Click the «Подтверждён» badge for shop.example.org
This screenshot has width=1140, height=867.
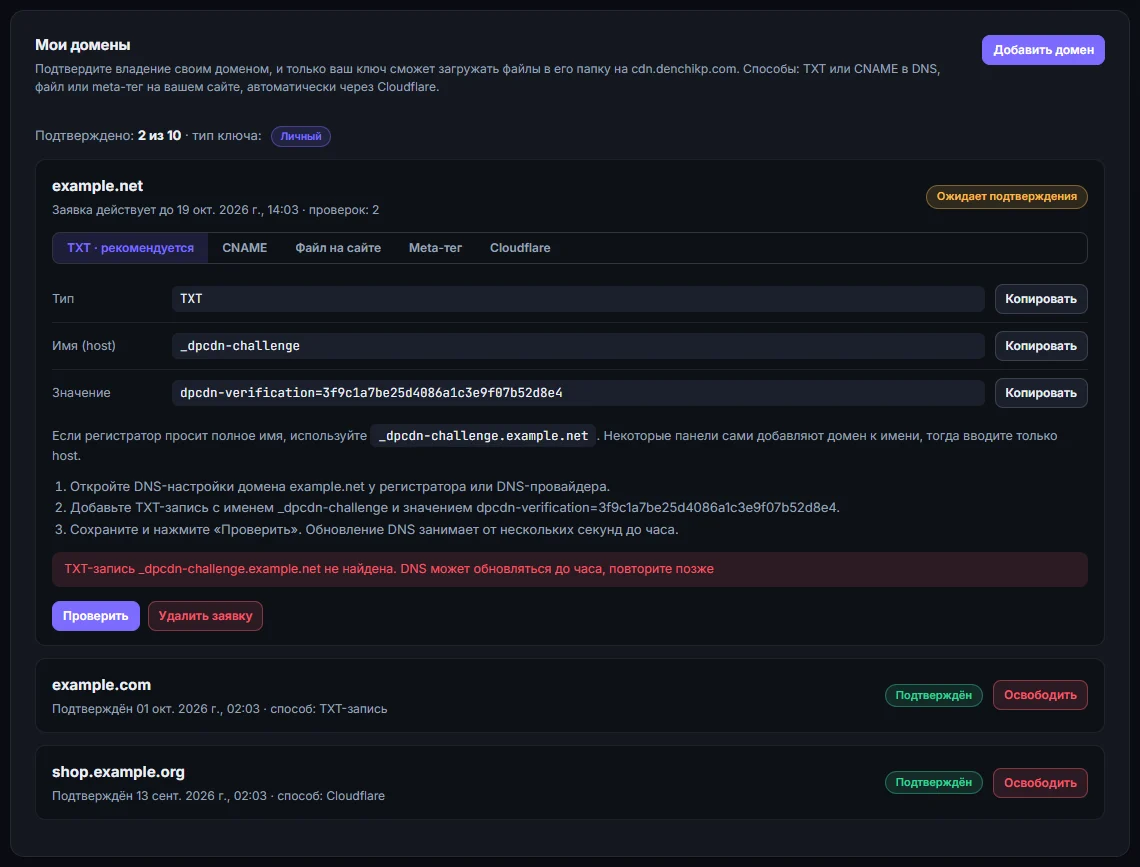934,783
